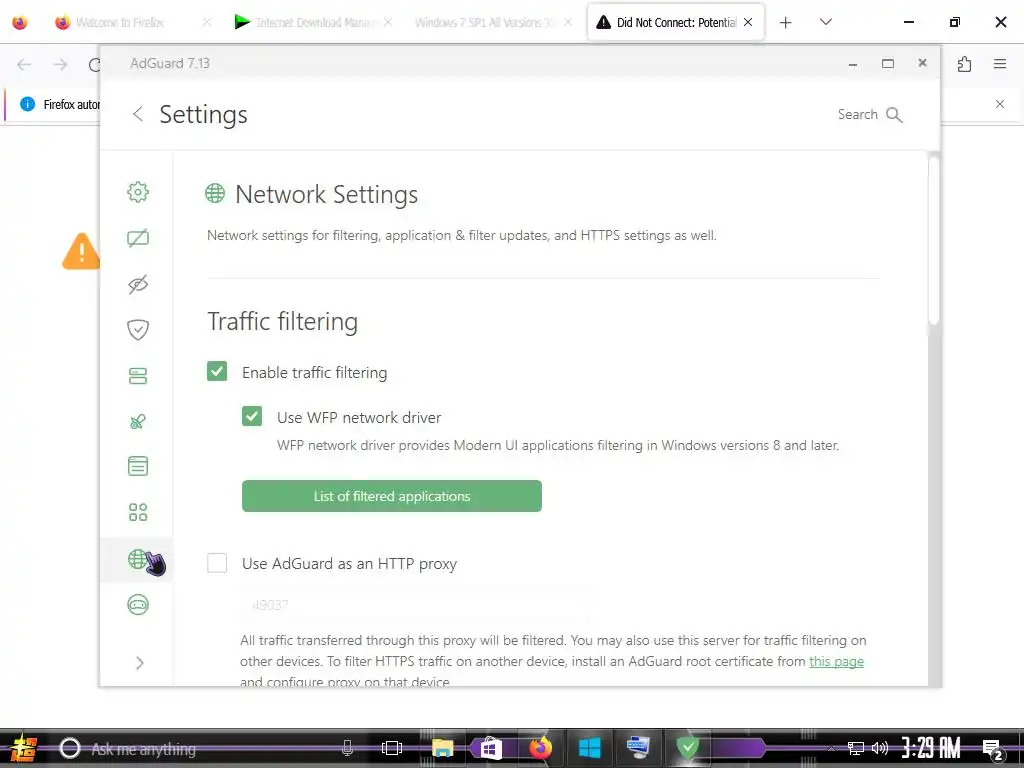Switch to Welcome to Firefox tab

point(121,22)
